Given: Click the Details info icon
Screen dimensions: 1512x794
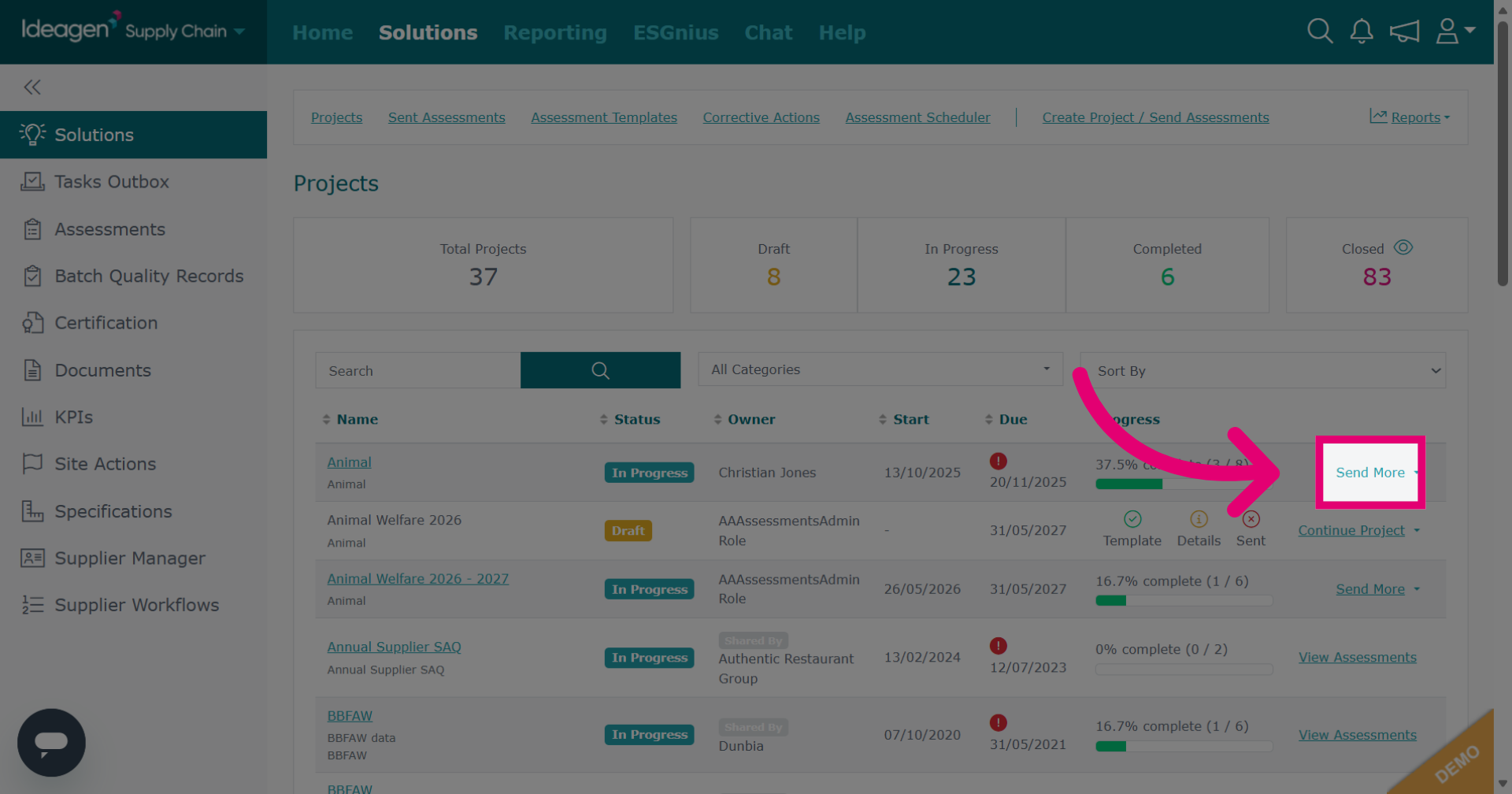Looking at the screenshot, I should pos(1199,519).
